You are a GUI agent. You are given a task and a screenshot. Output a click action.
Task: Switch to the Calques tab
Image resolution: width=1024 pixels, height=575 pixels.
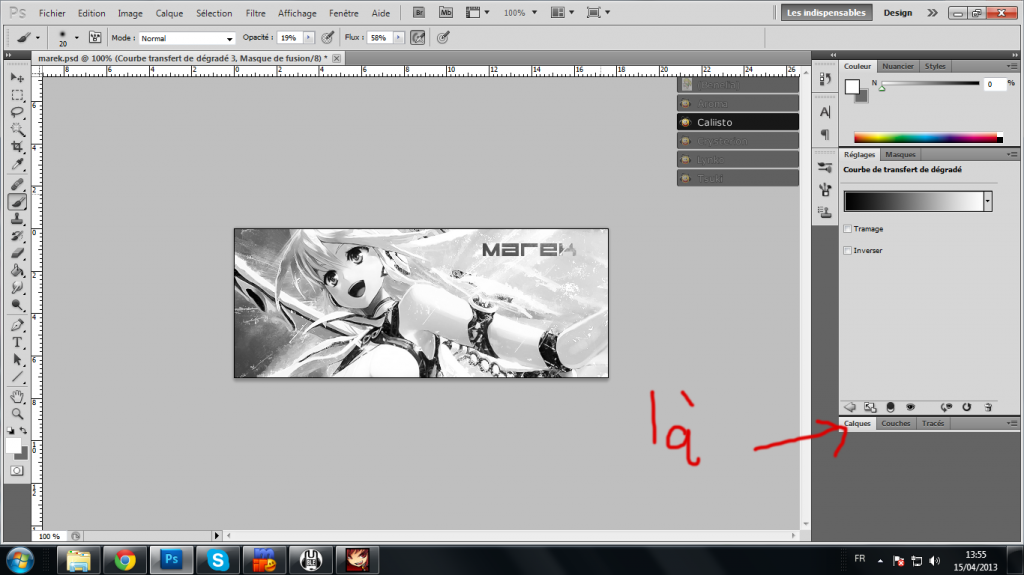tap(857, 423)
